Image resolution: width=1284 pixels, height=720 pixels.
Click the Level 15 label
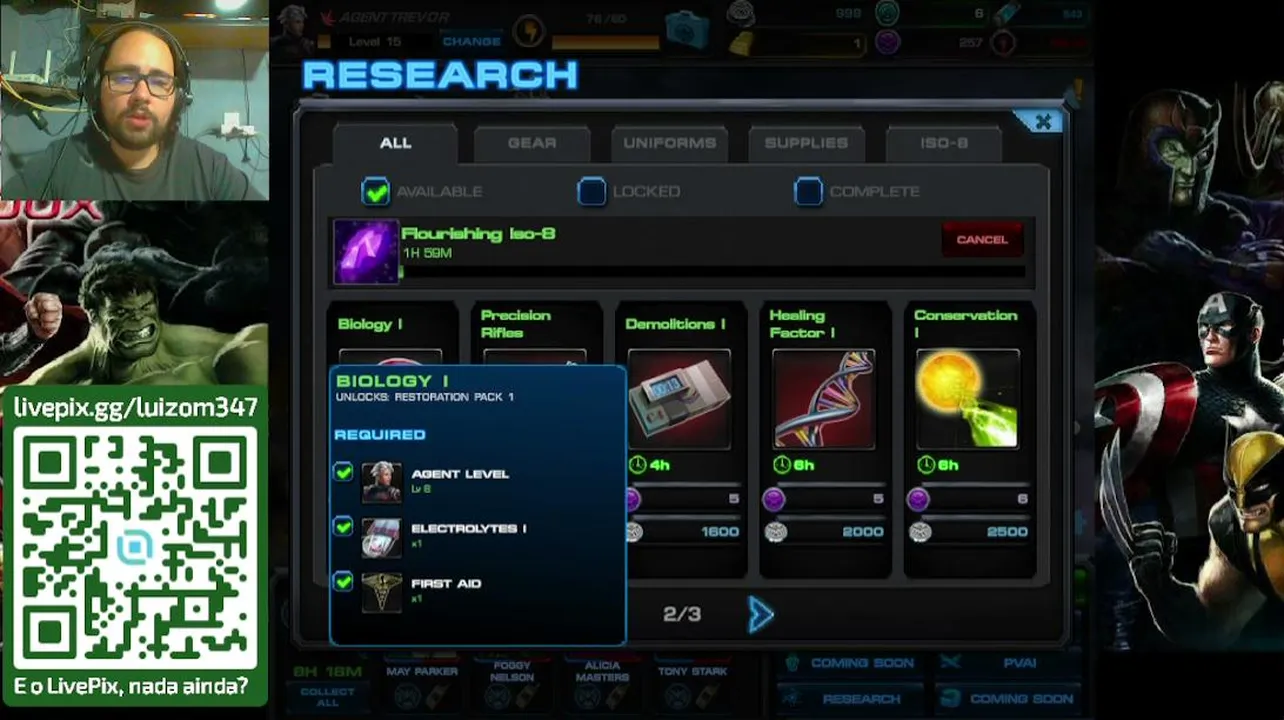pyautogui.click(x=375, y=42)
